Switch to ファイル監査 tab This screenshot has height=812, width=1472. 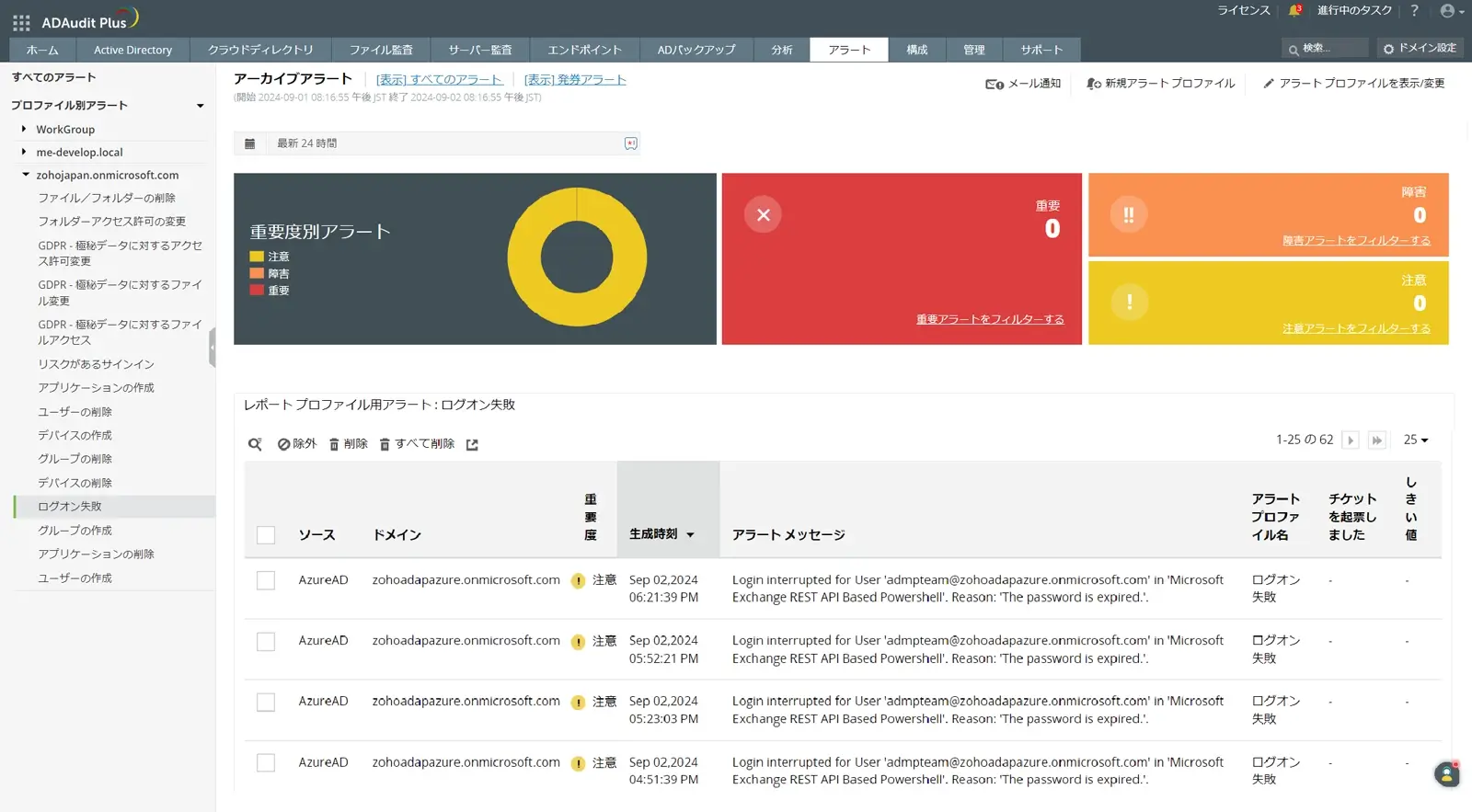tap(381, 50)
